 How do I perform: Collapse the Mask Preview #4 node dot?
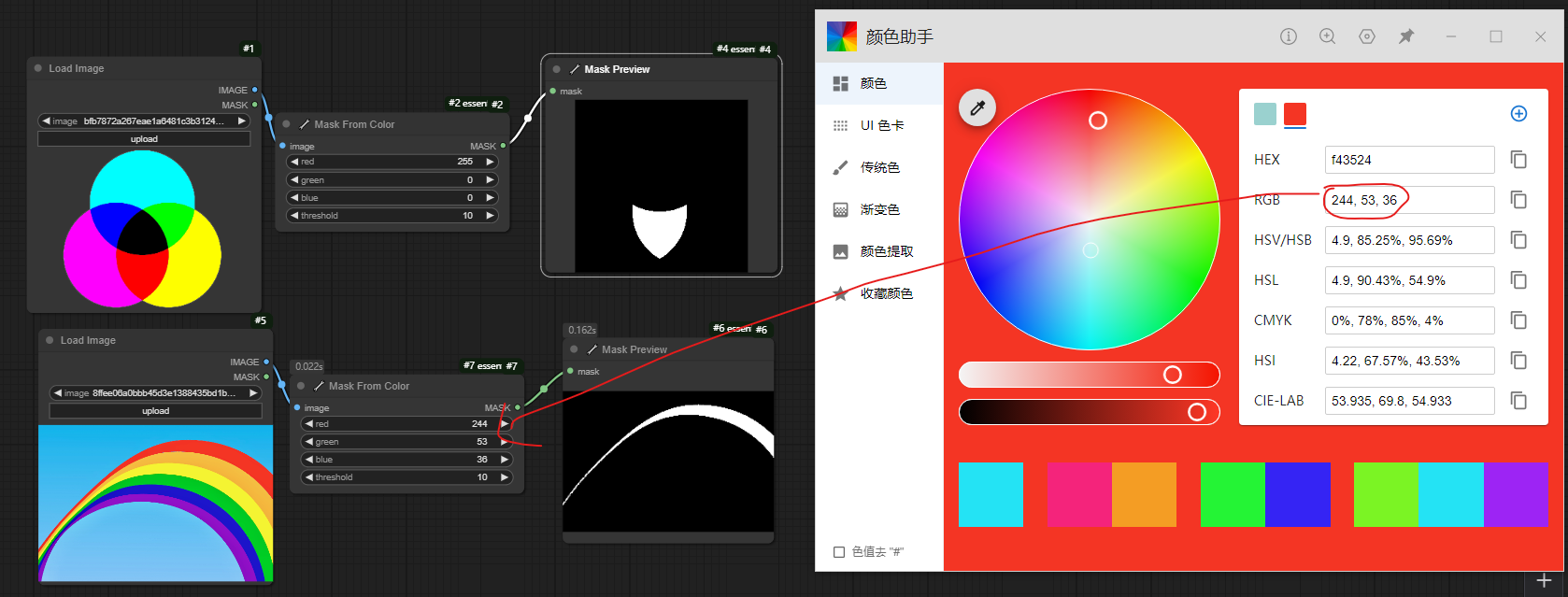point(557,69)
